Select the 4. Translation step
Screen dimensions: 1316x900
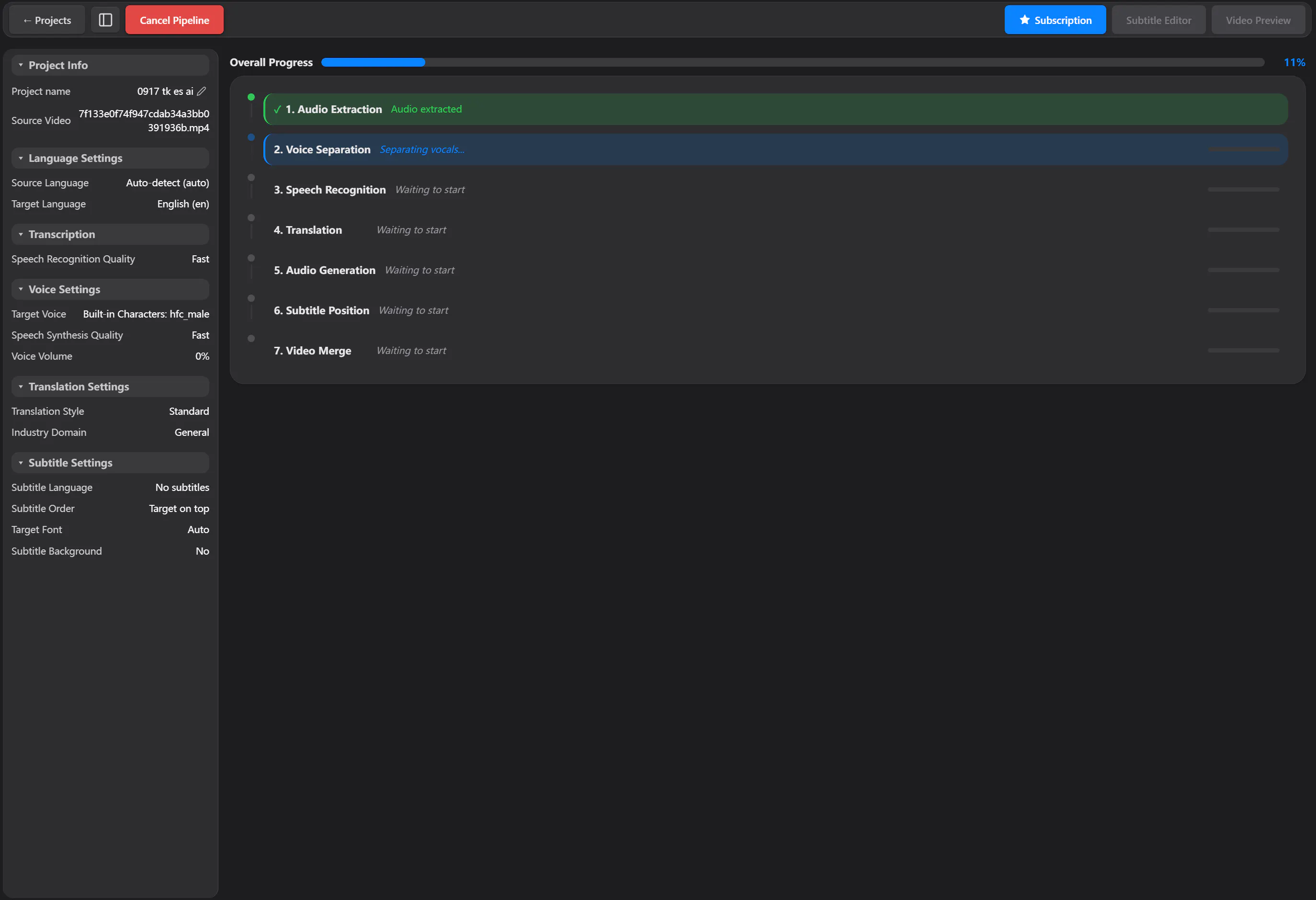[775, 230]
